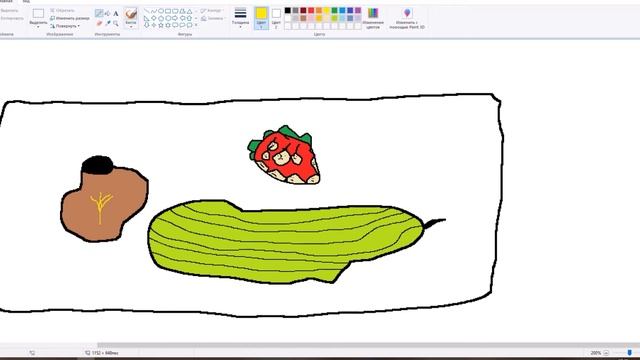Pick the dark red palette color
640x360 pixels.
[x=303, y=10]
